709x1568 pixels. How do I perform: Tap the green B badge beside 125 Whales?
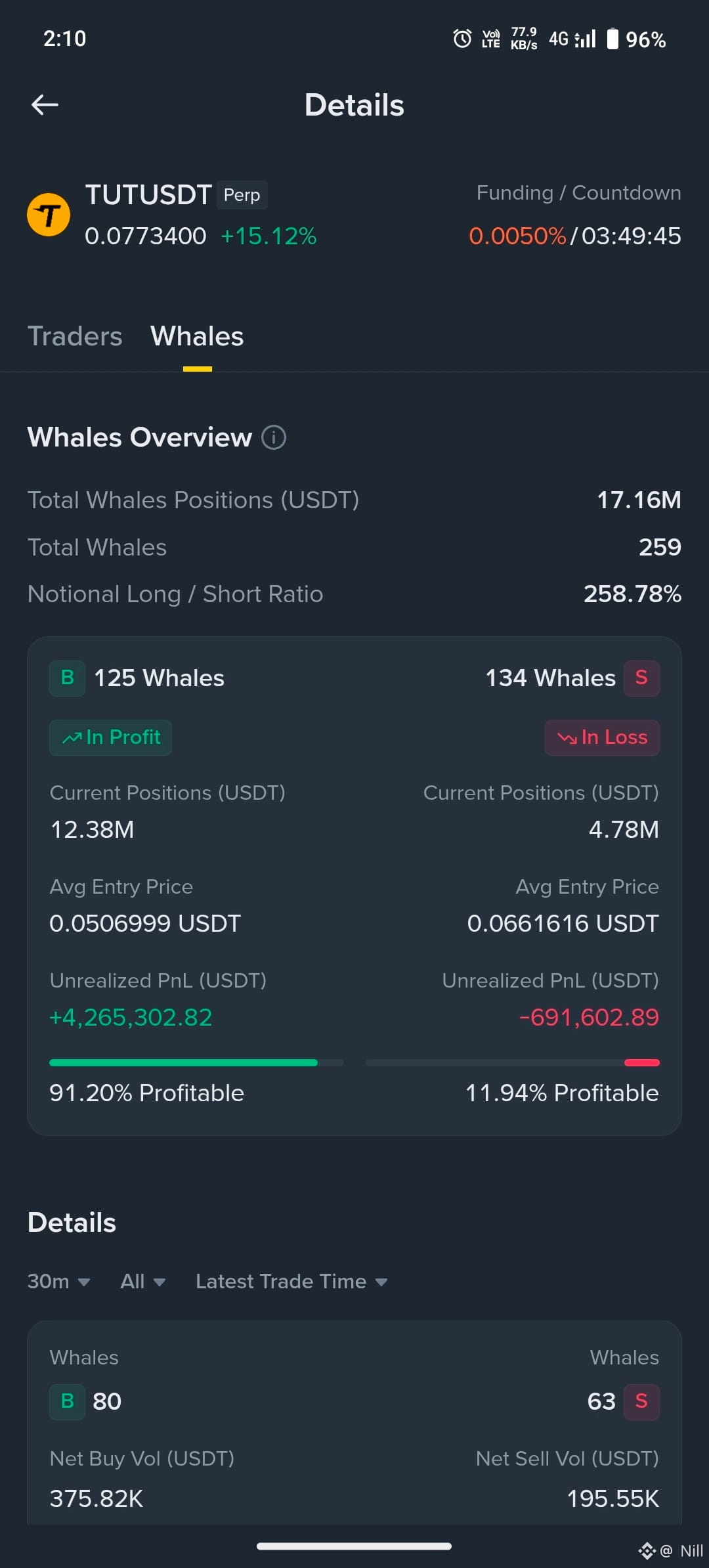tap(67, 678)
